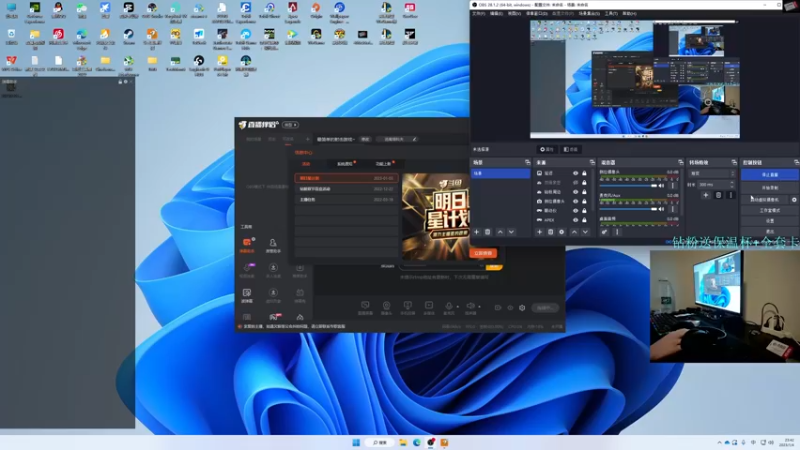Unlock the image source in Sources list
The width and height of the screenshot is (800, 450).
pyautogui.click(x=585, y=173)
